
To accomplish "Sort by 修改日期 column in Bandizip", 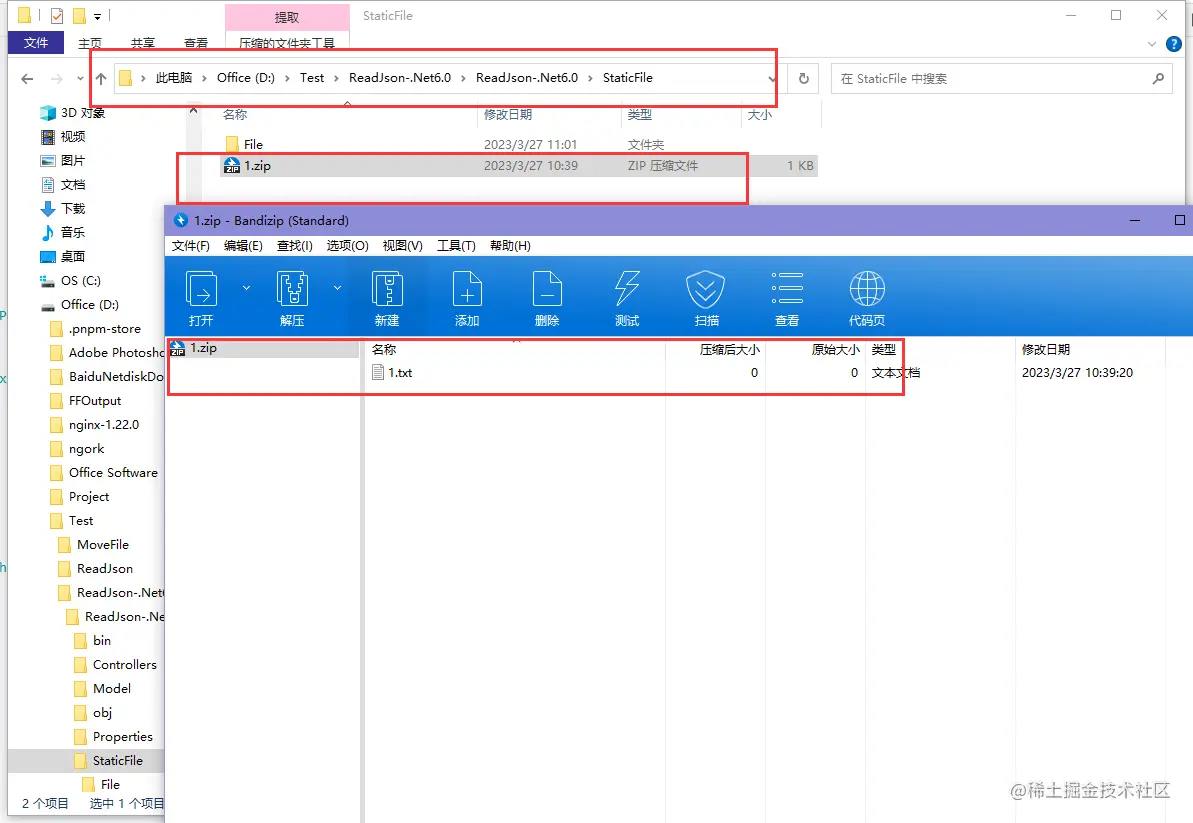I will coord(1045,350).
